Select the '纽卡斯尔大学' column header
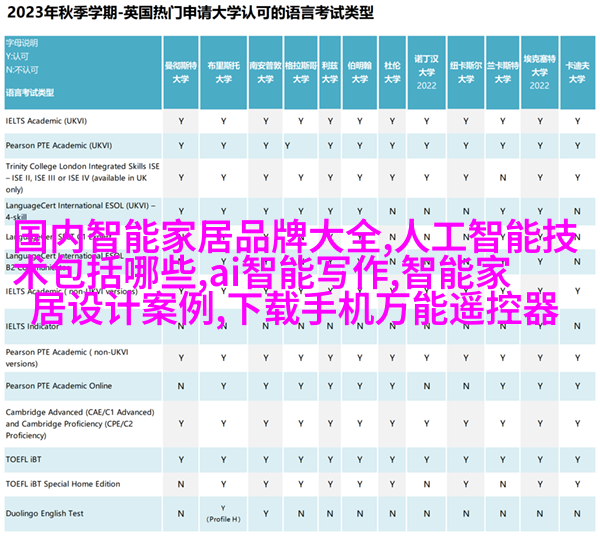Viewport: 600px width, 536px height. [466, 72]
